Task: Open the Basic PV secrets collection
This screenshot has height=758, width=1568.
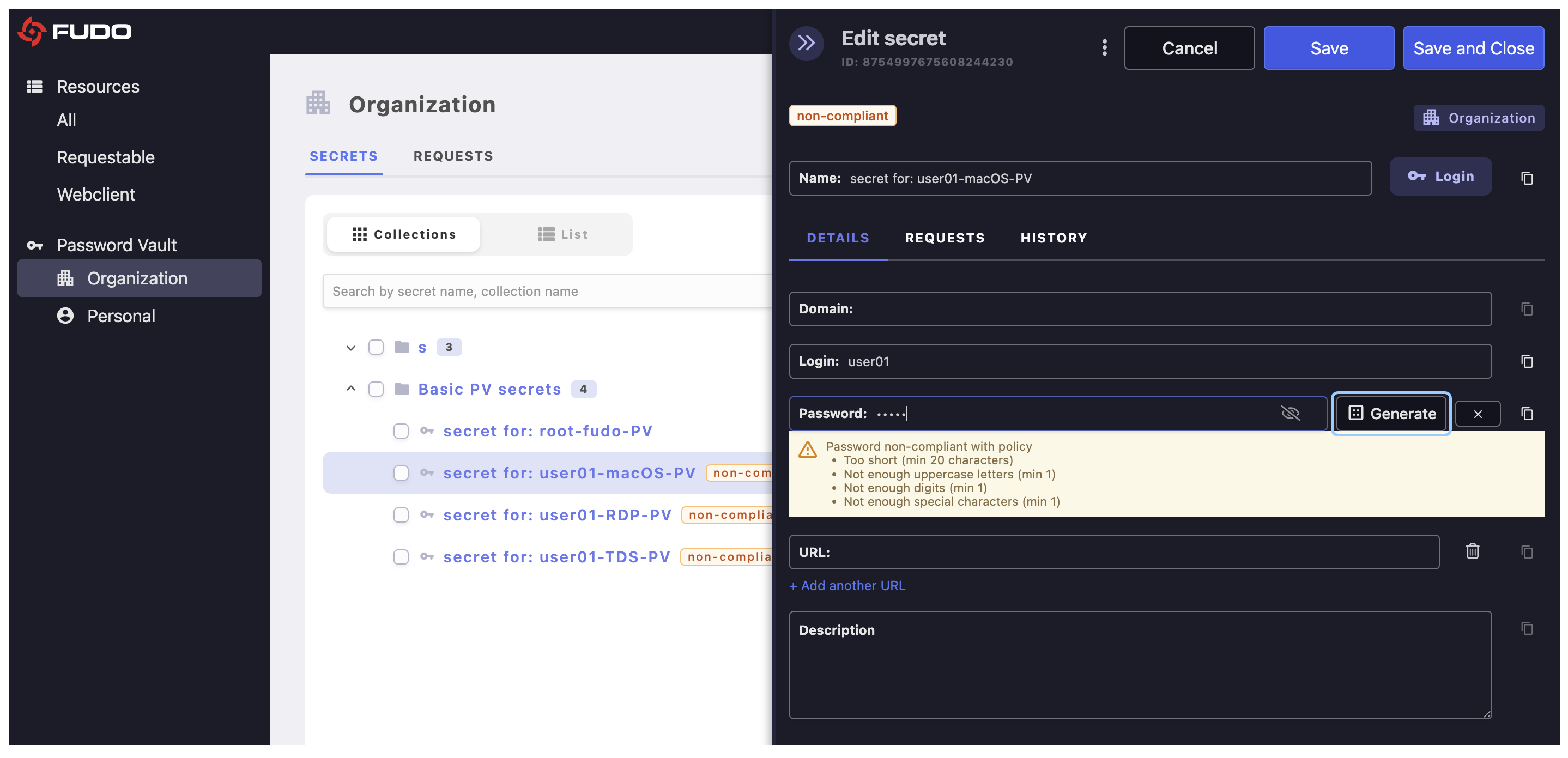Action: pos(489,389)
